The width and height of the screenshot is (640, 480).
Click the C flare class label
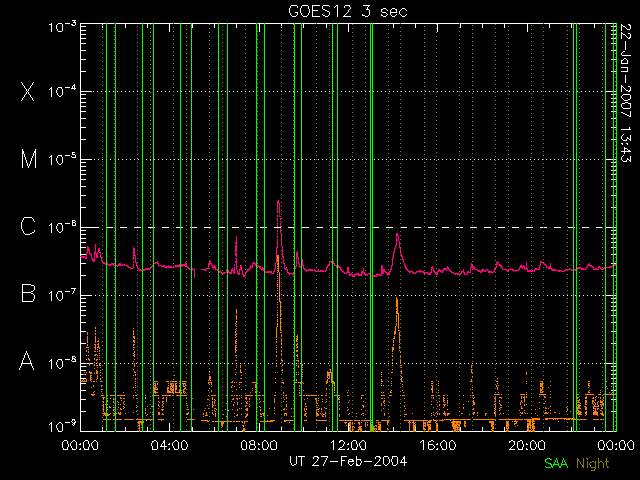pos(28,226)
